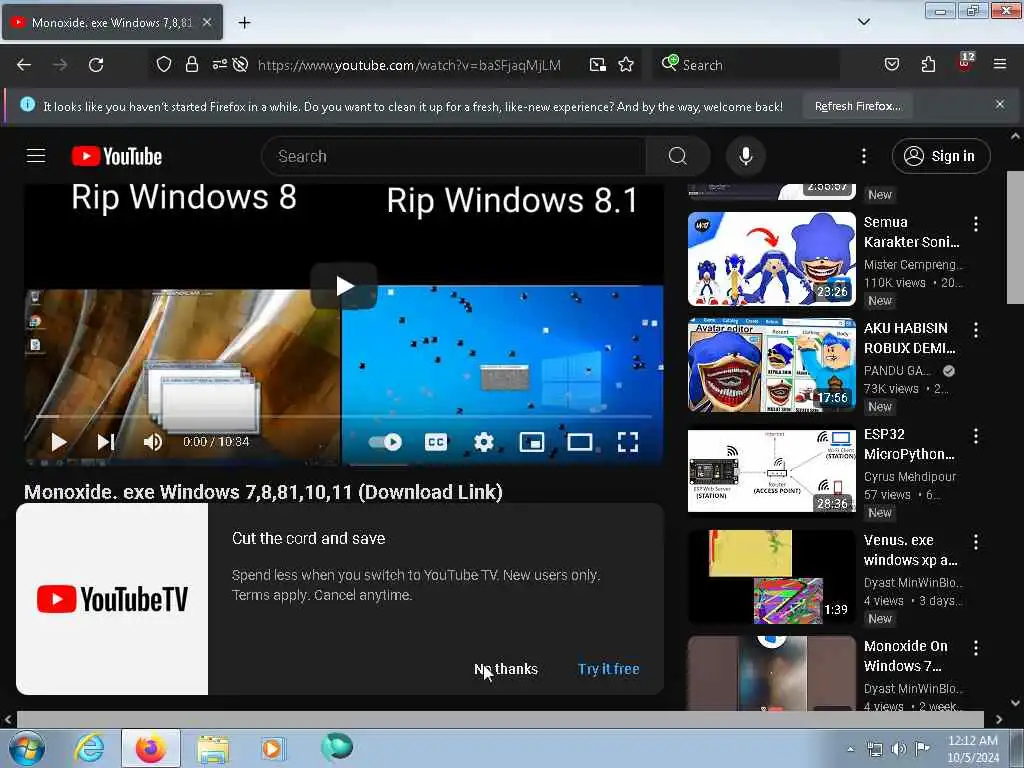Open YouTube settings three-dot menu

click(x=863, y=156)
